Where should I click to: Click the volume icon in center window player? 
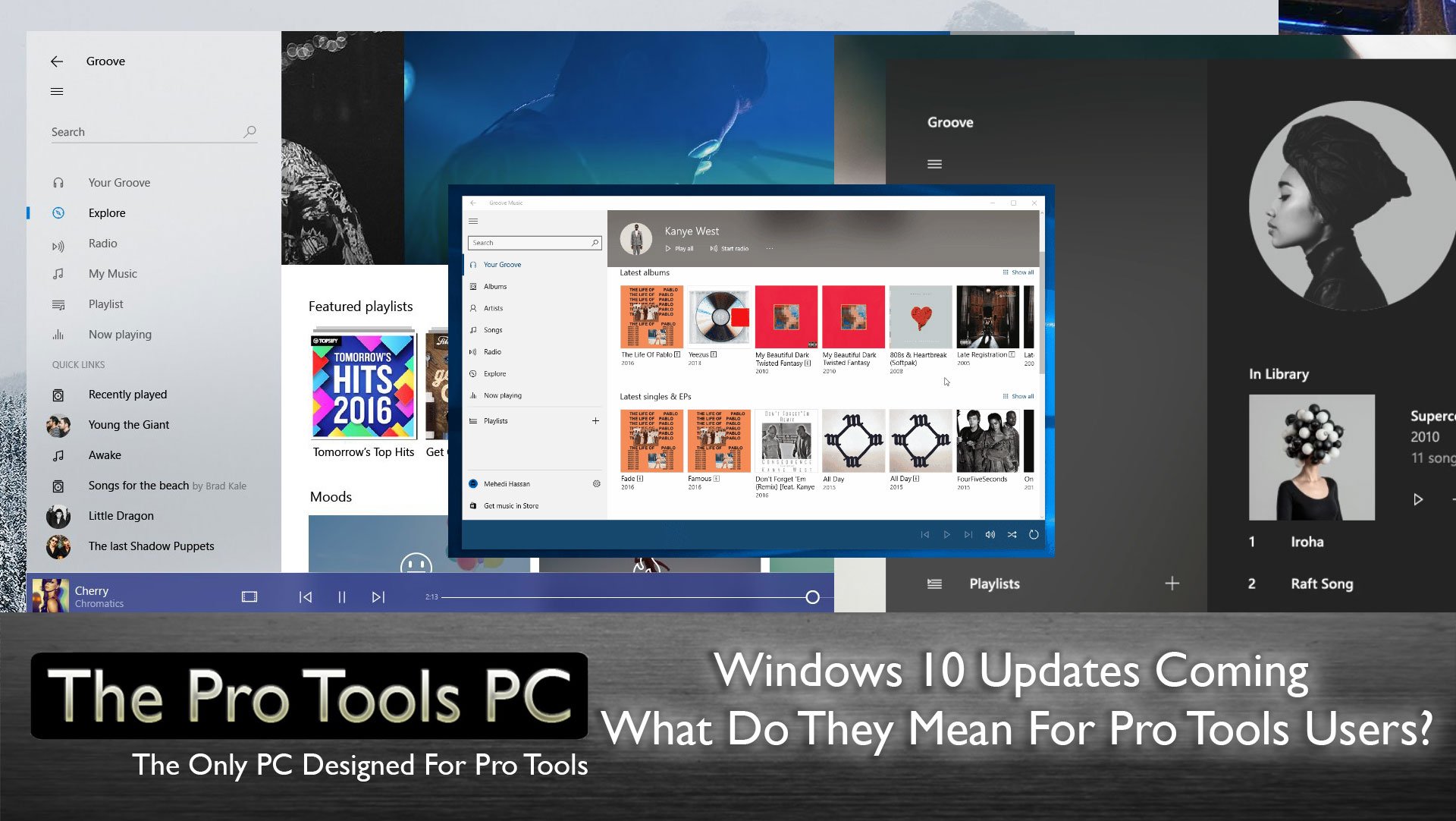click(990, 535)
